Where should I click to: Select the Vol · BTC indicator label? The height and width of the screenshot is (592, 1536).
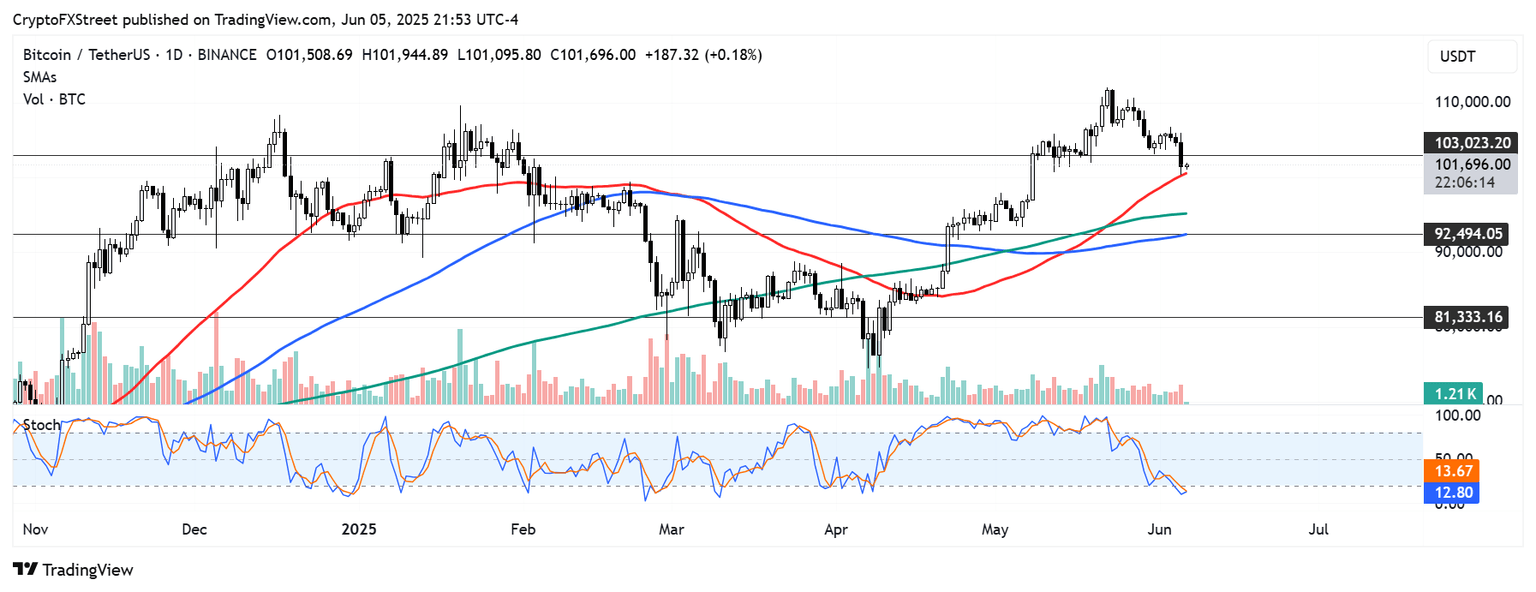pyautogui.click(x=54, y=99)
